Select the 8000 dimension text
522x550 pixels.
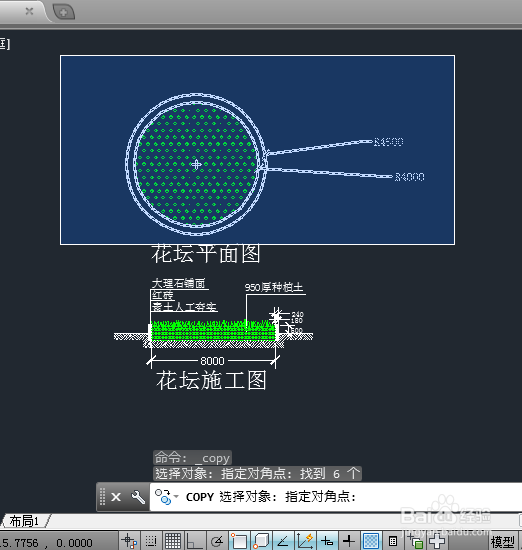pyautogui.click(x=212, y=361)
